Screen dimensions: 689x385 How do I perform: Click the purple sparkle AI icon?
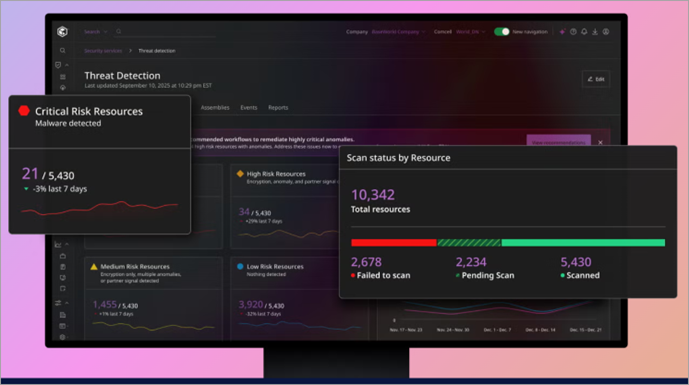click(562, 32)
